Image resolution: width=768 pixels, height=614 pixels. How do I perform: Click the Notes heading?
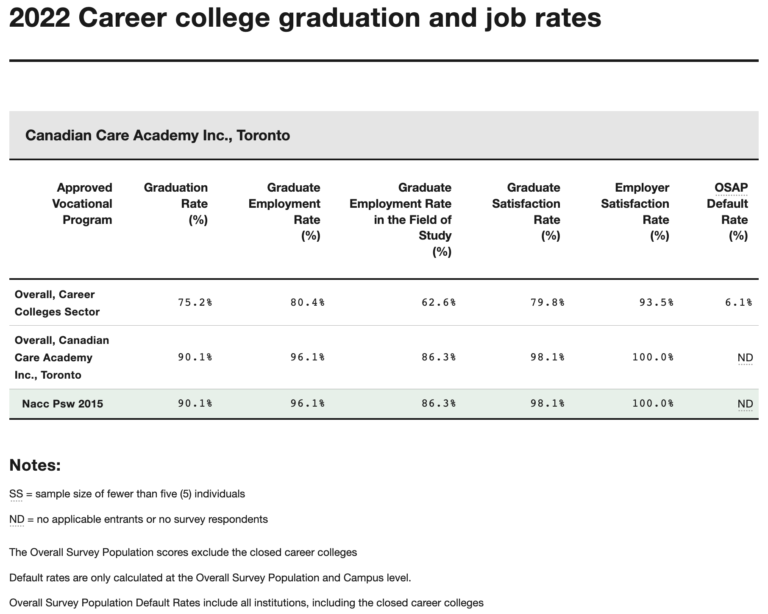[x=36, y=466]
